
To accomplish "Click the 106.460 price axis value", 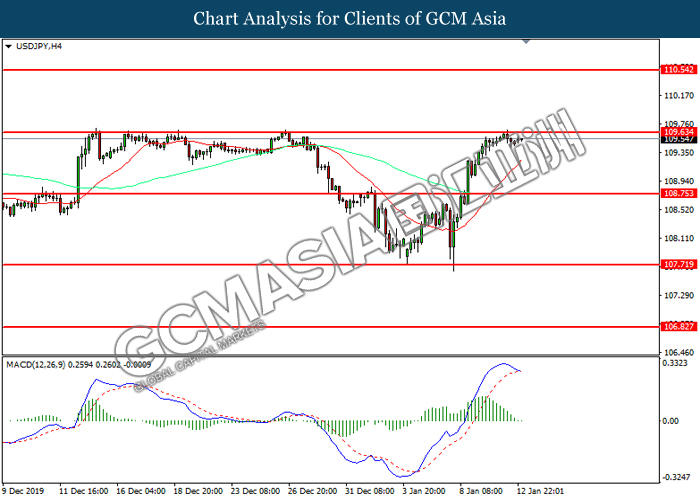I will 679,353.
